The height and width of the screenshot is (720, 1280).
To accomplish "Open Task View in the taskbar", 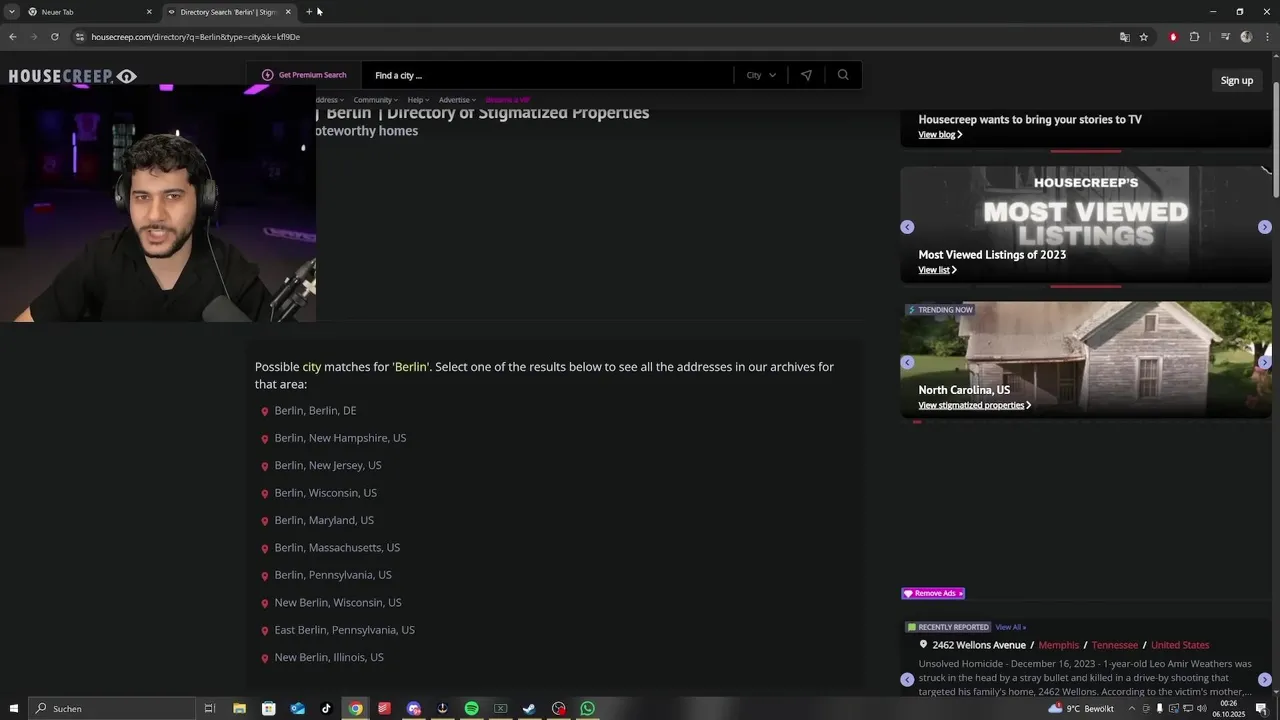I will [x=210, y=709].
